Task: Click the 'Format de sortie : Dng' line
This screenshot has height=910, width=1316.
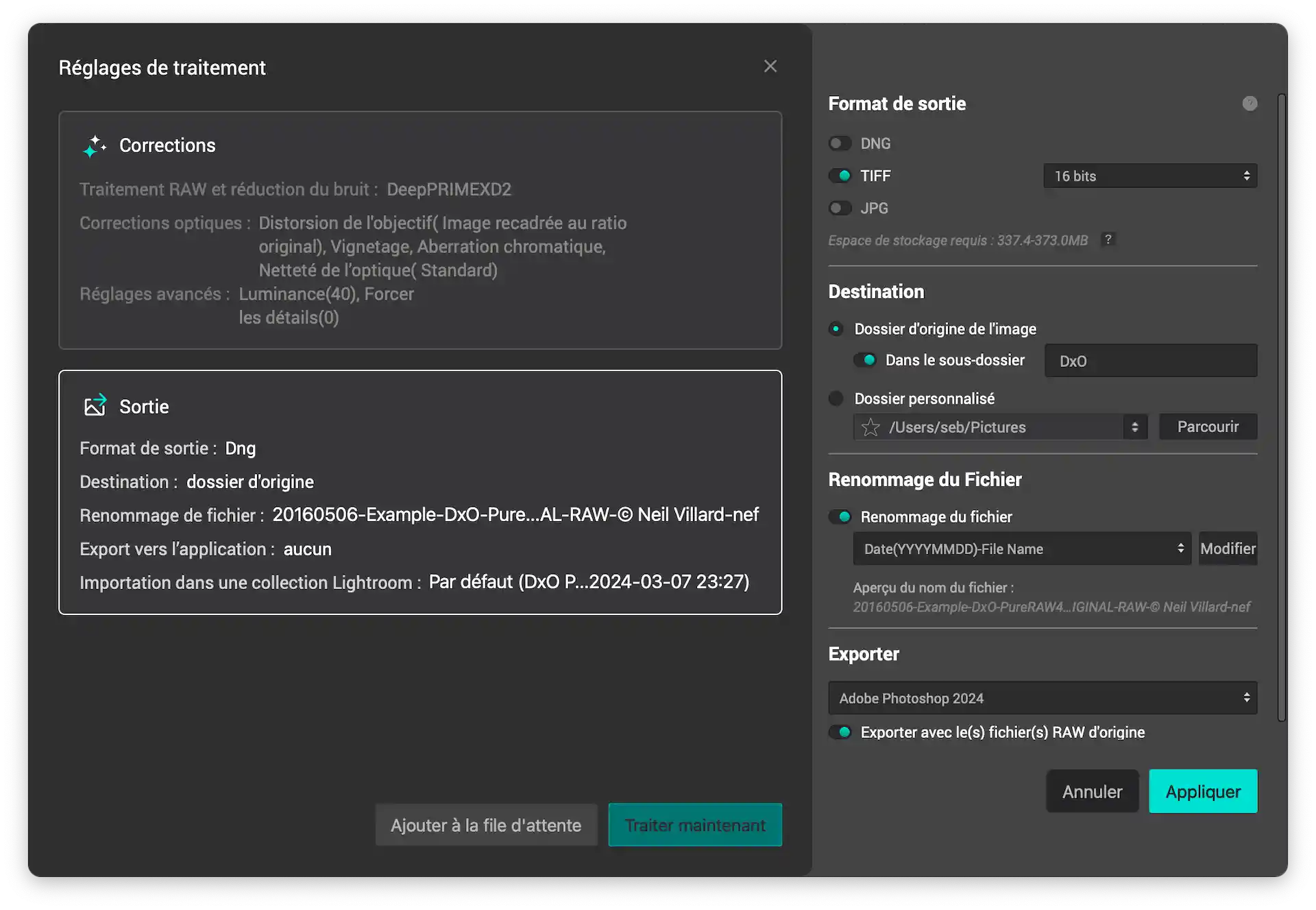Action: [x=168, y=448]
